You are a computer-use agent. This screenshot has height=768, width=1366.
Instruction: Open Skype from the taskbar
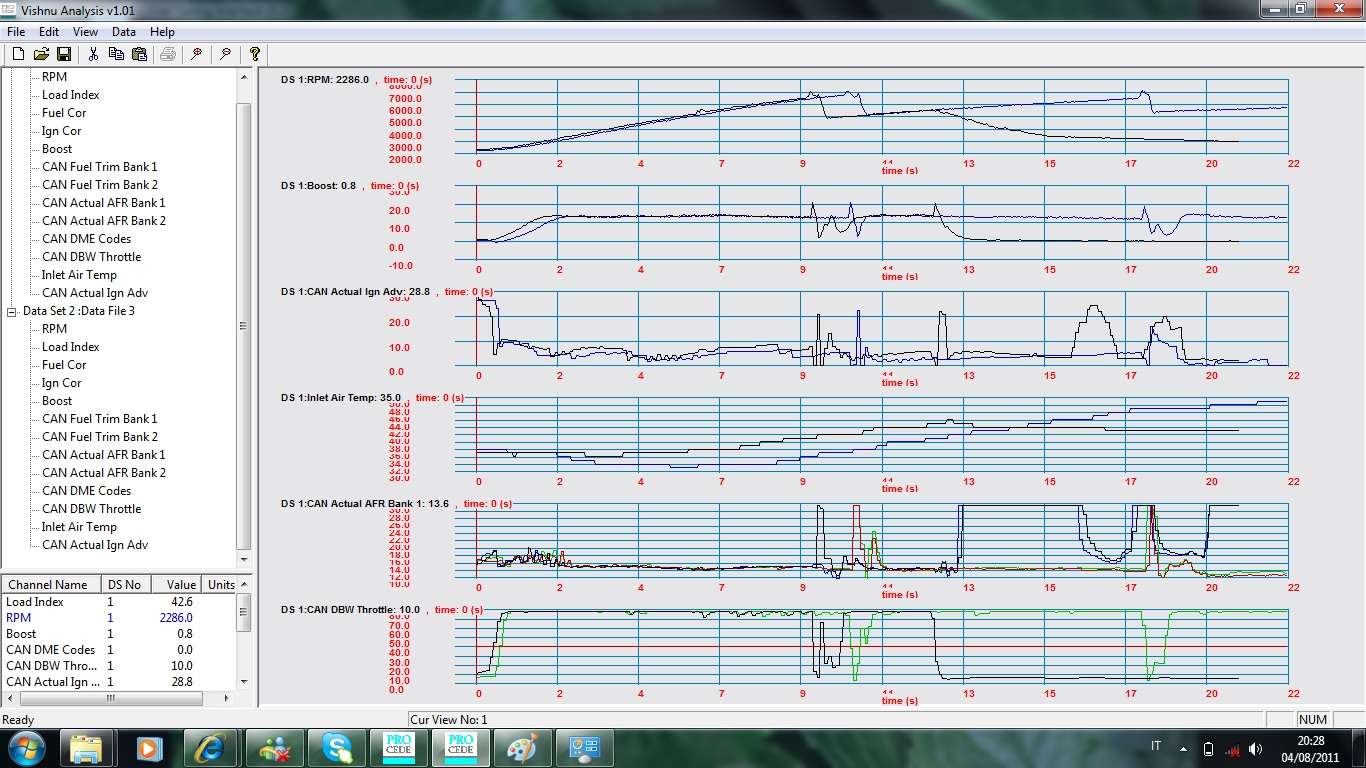click(x=337, y=747)
